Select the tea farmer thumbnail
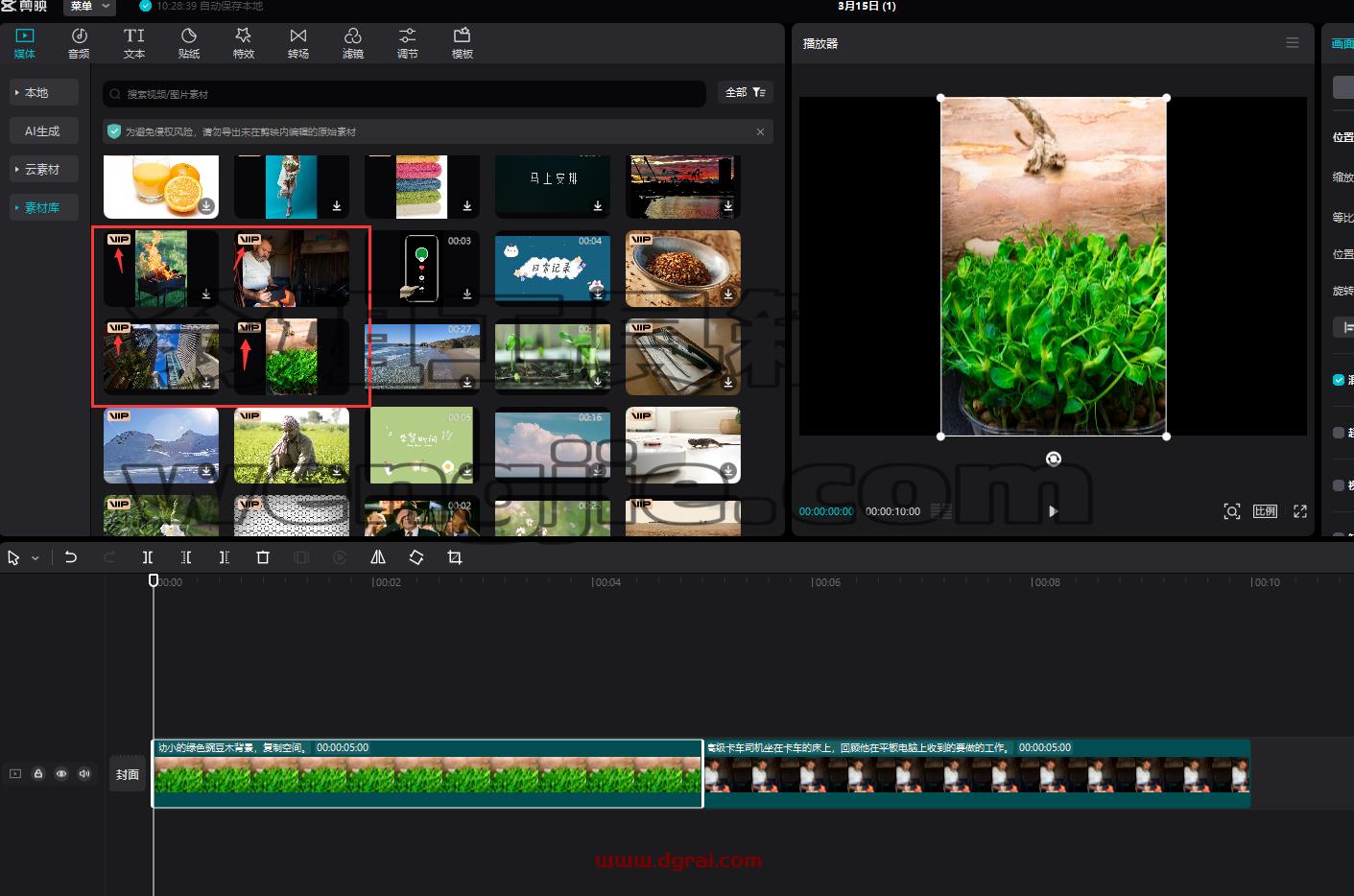The width and height of the screenshot is (1354, 896). [292, 444]
